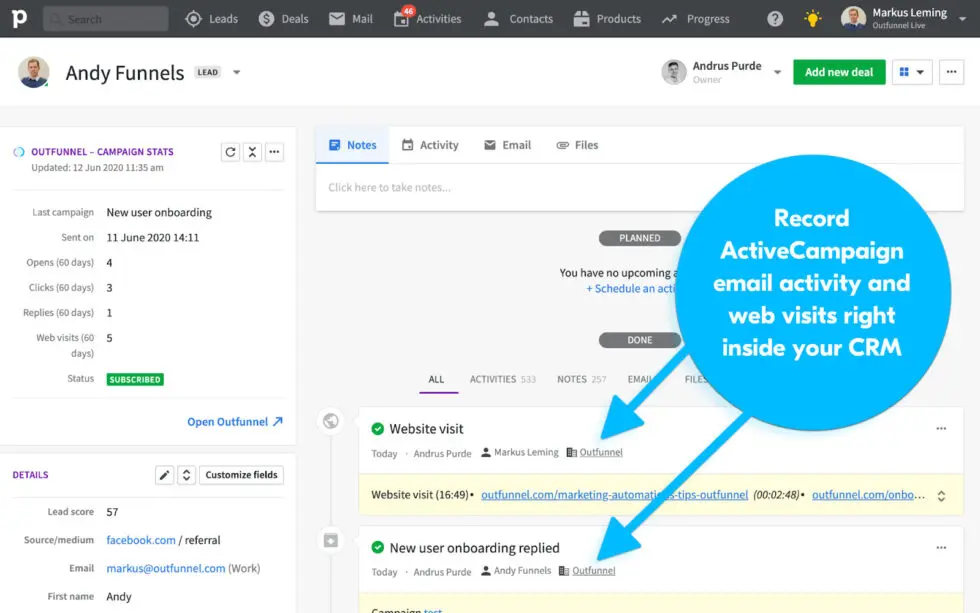Click Add new deal button
Viewport: 980px width, 613px height.
tap(839, 72)
